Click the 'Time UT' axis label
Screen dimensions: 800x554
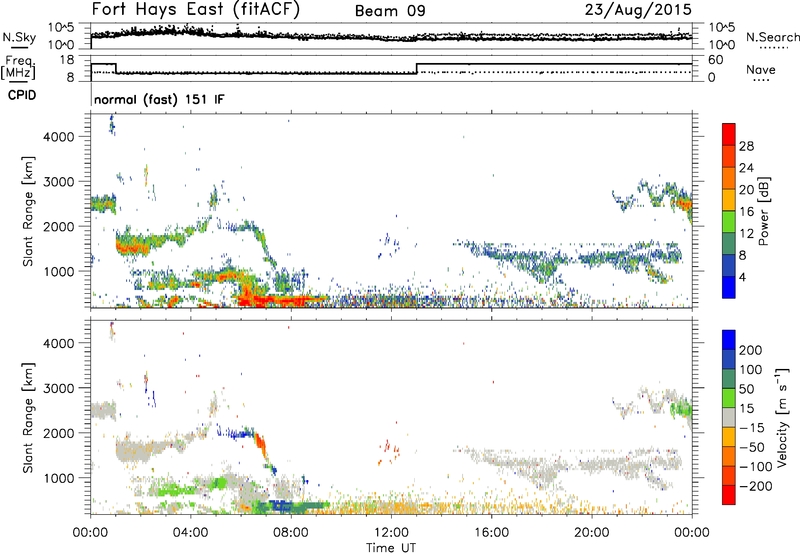(x=391, y=548)
